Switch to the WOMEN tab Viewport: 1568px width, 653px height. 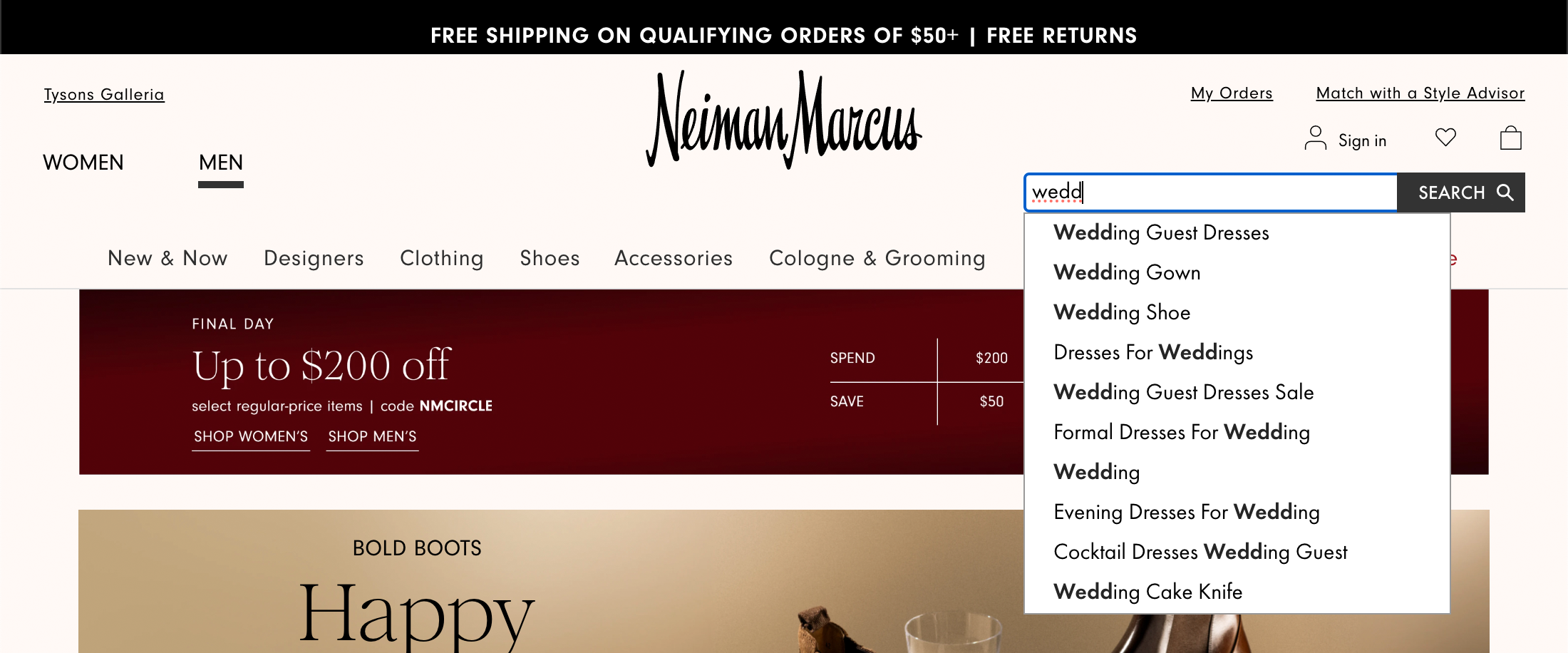point(83,163)
